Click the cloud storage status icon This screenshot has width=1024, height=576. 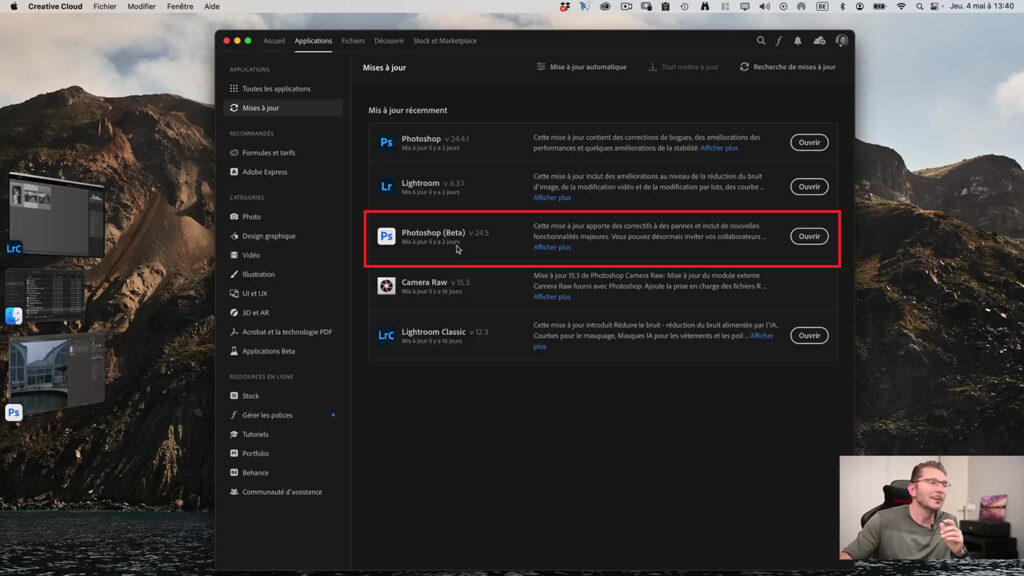(819, 41)
